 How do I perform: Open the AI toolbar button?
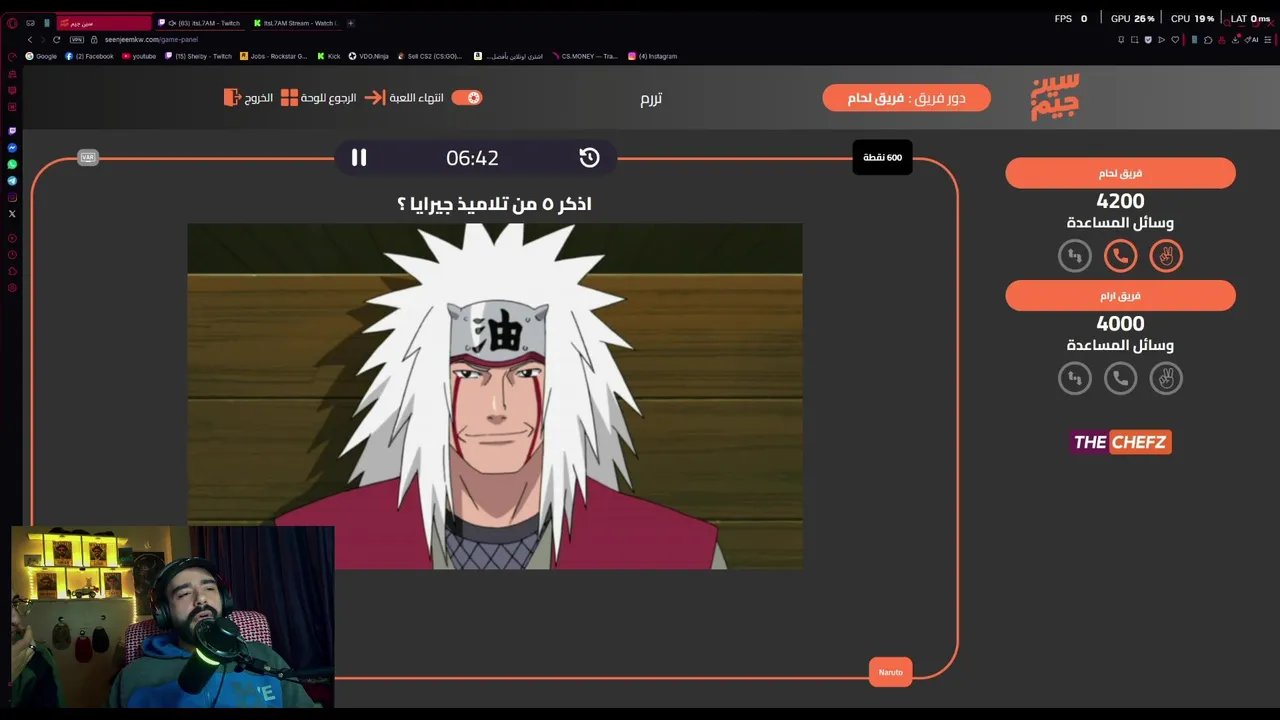point(1253,40)
